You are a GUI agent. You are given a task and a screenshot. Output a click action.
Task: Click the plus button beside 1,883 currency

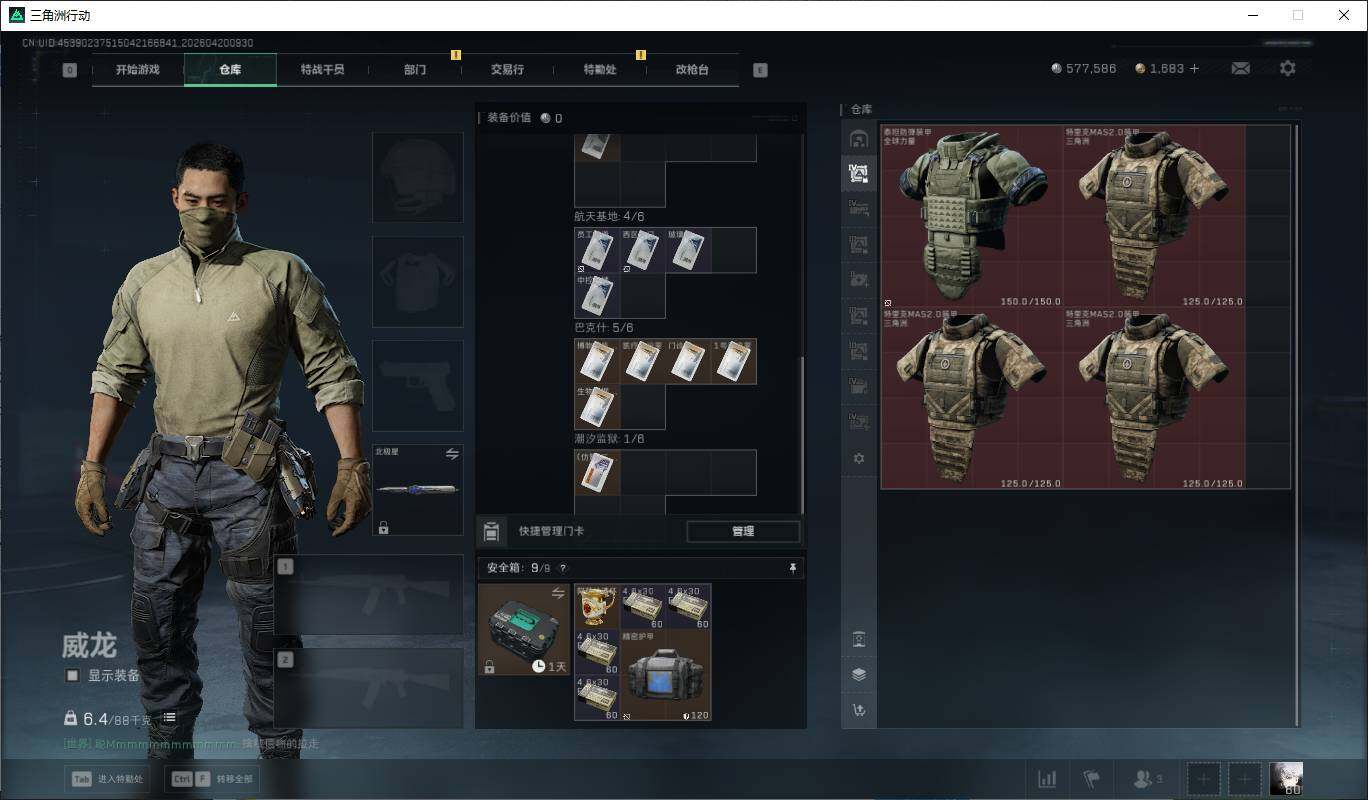pos(1194,69)
